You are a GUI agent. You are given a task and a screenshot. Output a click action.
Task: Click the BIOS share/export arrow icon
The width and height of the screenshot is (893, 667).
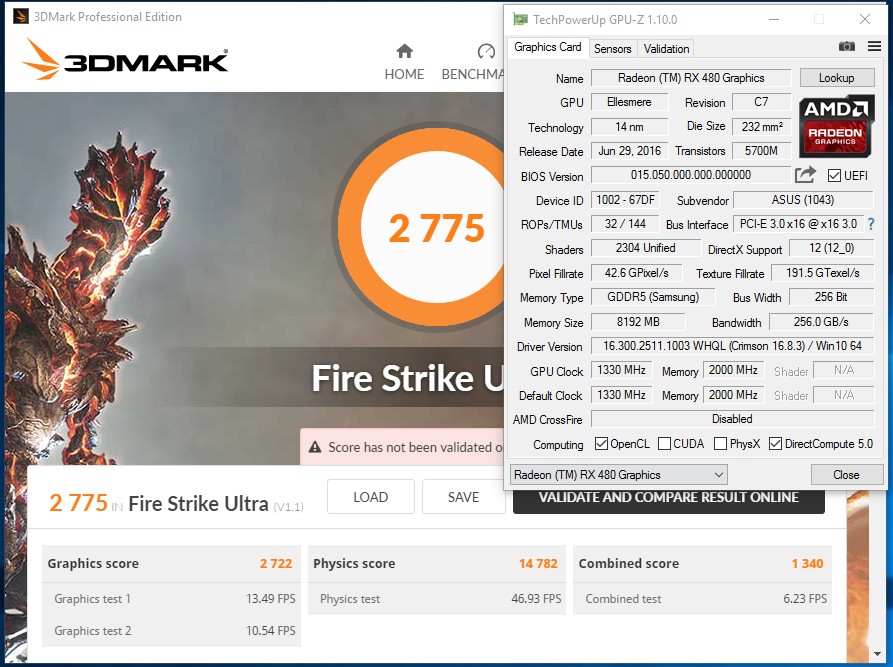[x=805, y=174]
